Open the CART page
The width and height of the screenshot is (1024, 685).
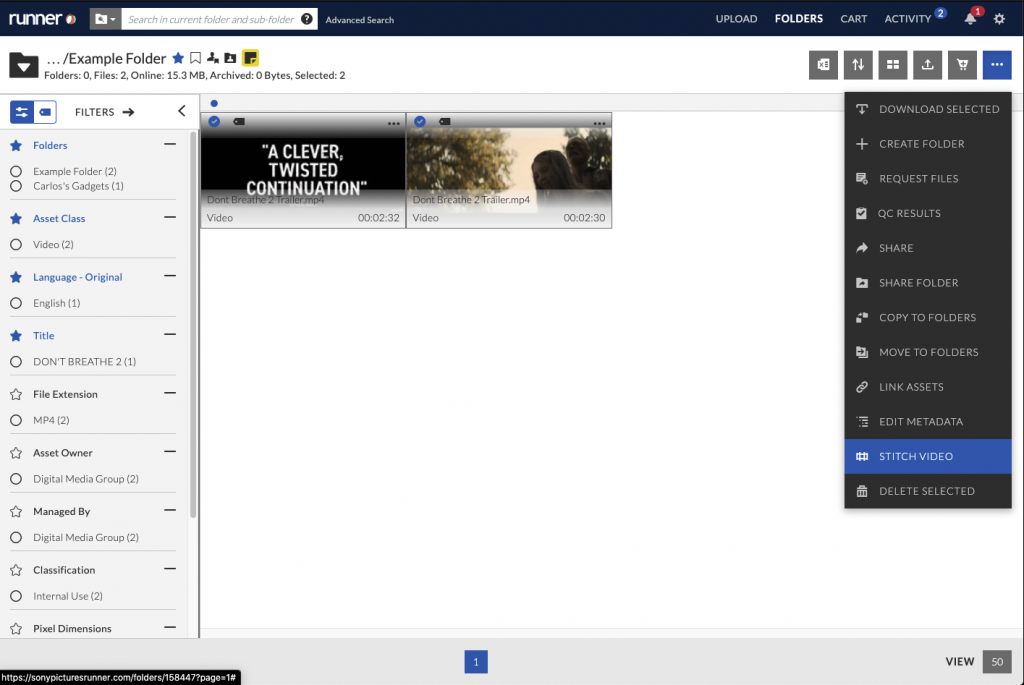(854, 19)
